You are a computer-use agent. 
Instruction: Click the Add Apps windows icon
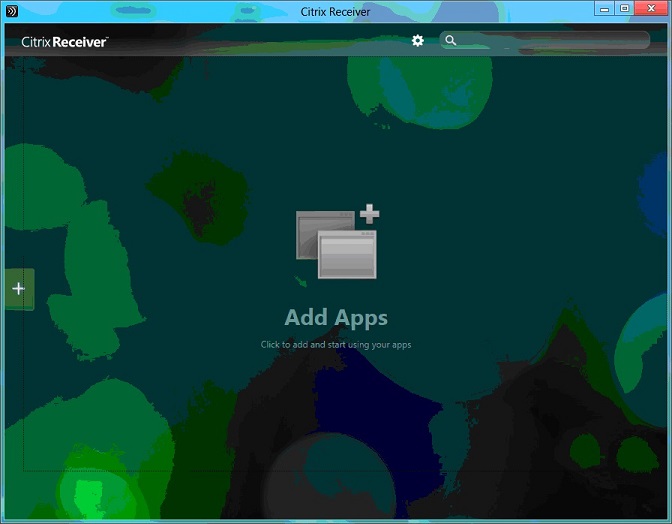[x=337, y=242]
